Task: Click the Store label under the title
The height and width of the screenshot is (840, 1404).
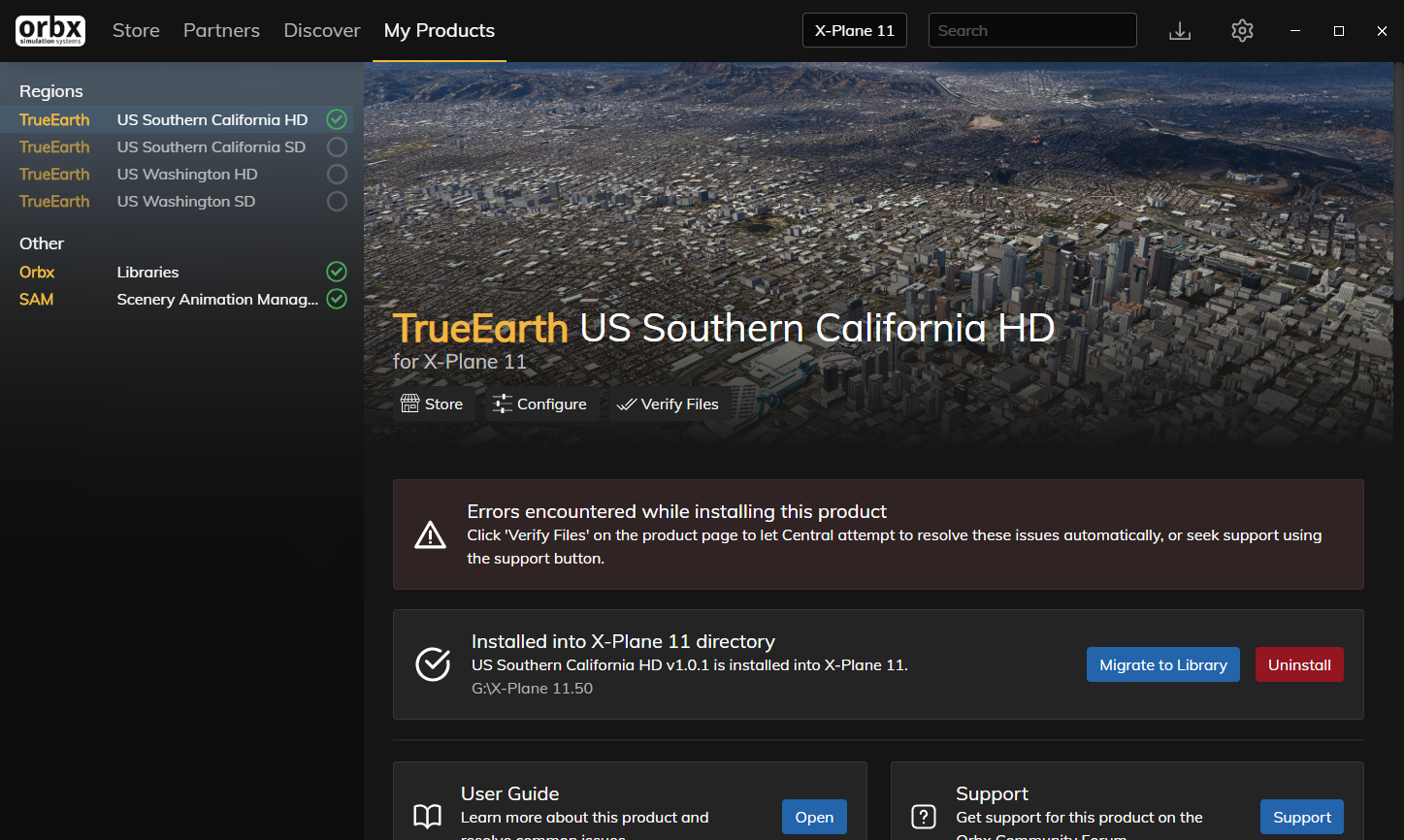Action: 443,404
